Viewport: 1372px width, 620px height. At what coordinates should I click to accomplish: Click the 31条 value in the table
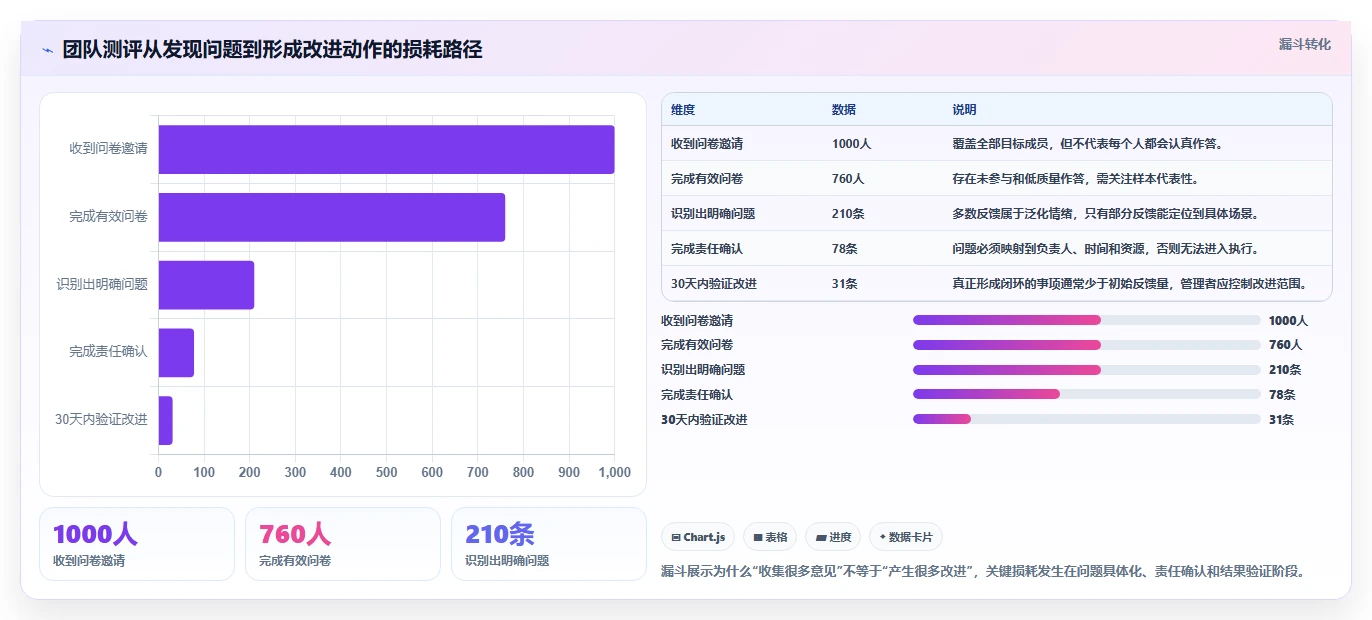tap(845, 284)
